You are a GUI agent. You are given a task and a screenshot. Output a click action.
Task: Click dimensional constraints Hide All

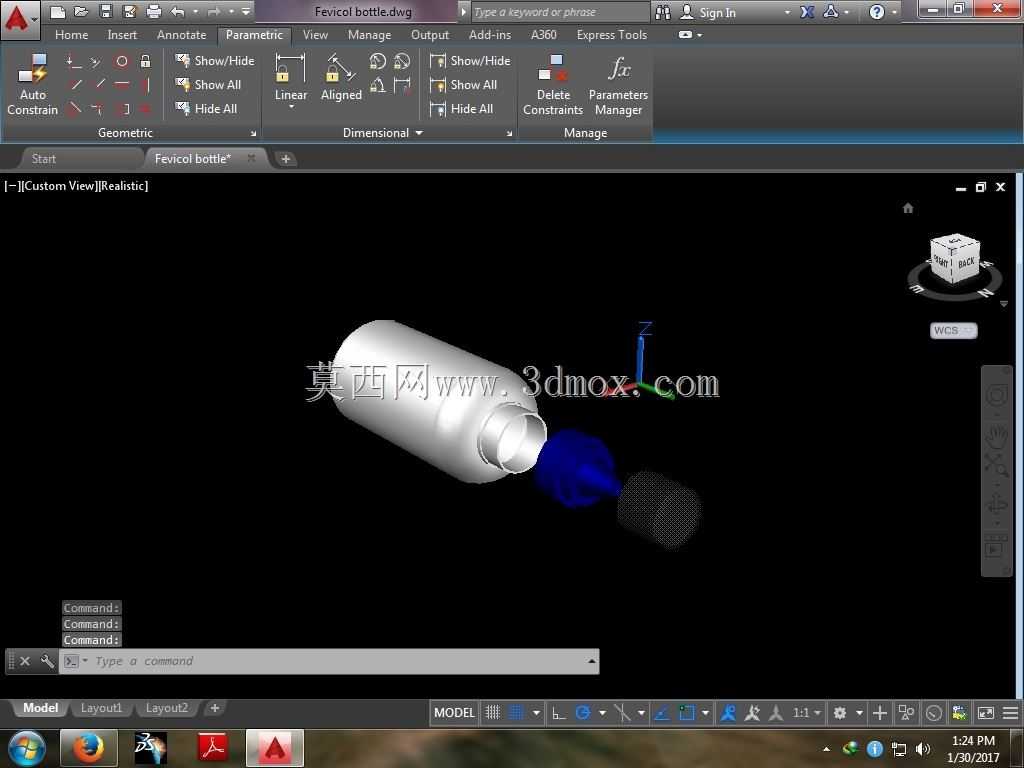point(462,108)
